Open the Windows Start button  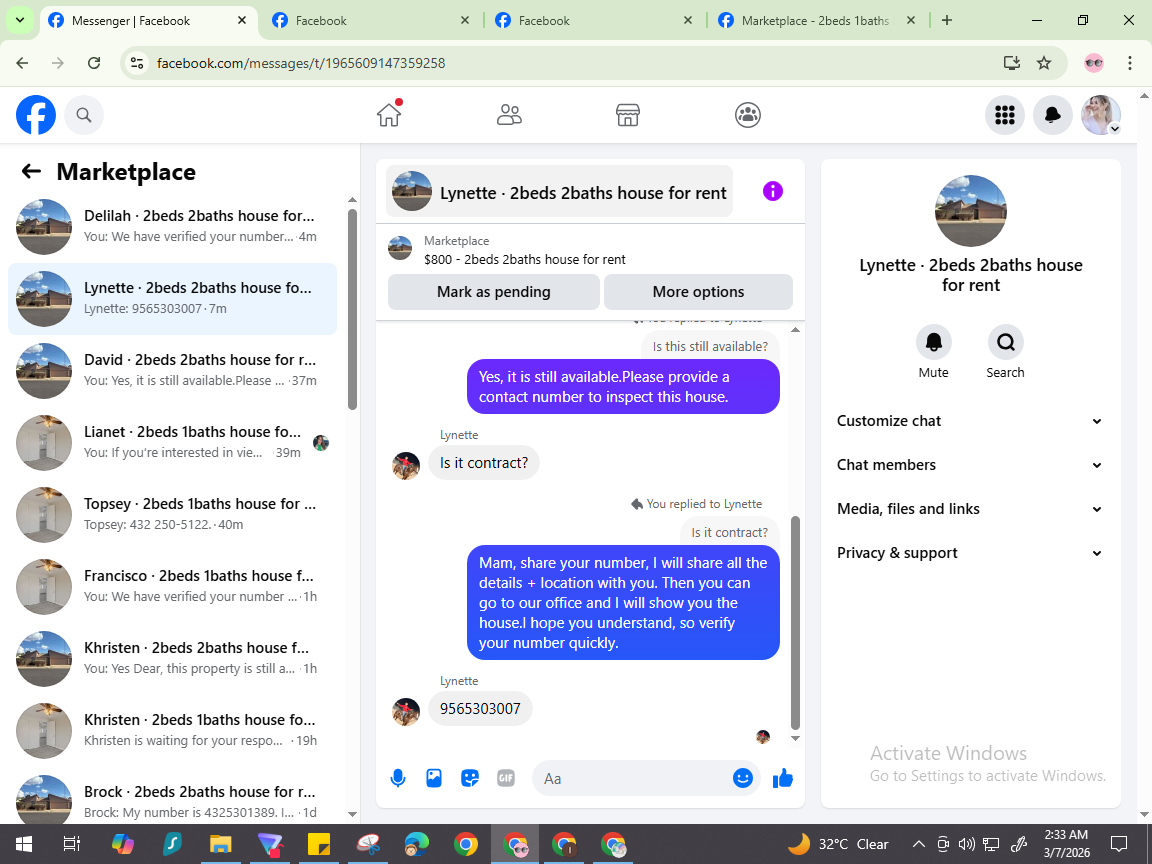[x=23, y=844]
